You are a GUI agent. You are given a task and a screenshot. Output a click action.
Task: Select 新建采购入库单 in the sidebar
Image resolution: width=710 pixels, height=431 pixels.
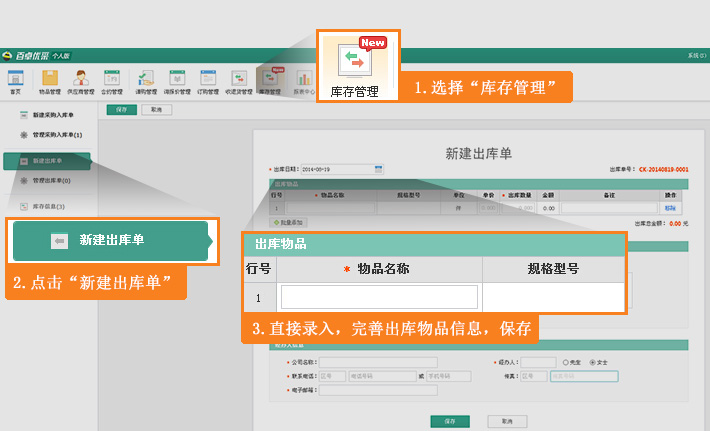[x=52, y=116]
